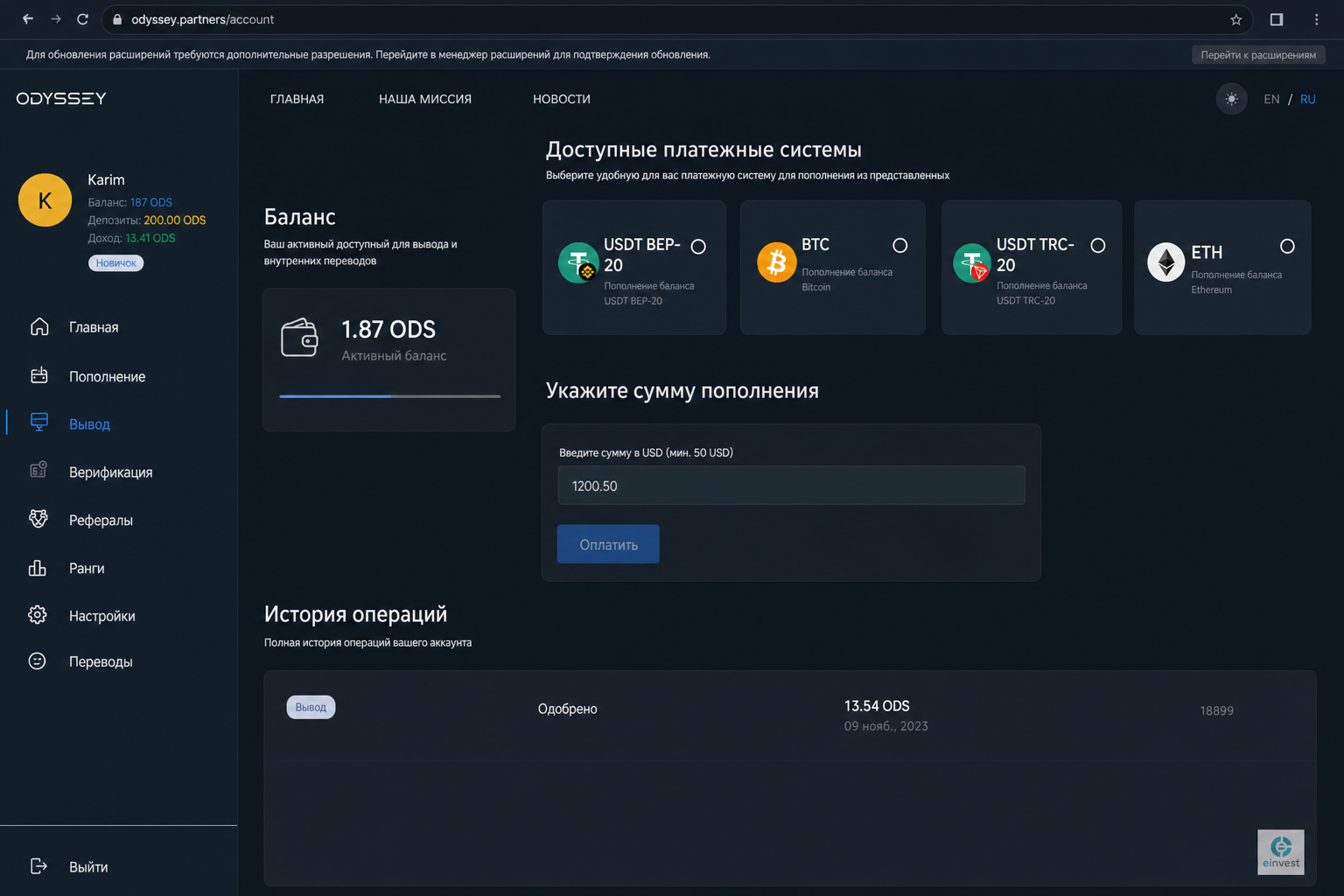Reload the page with the refresh icon
The image size is (1344, 896).
82,19
